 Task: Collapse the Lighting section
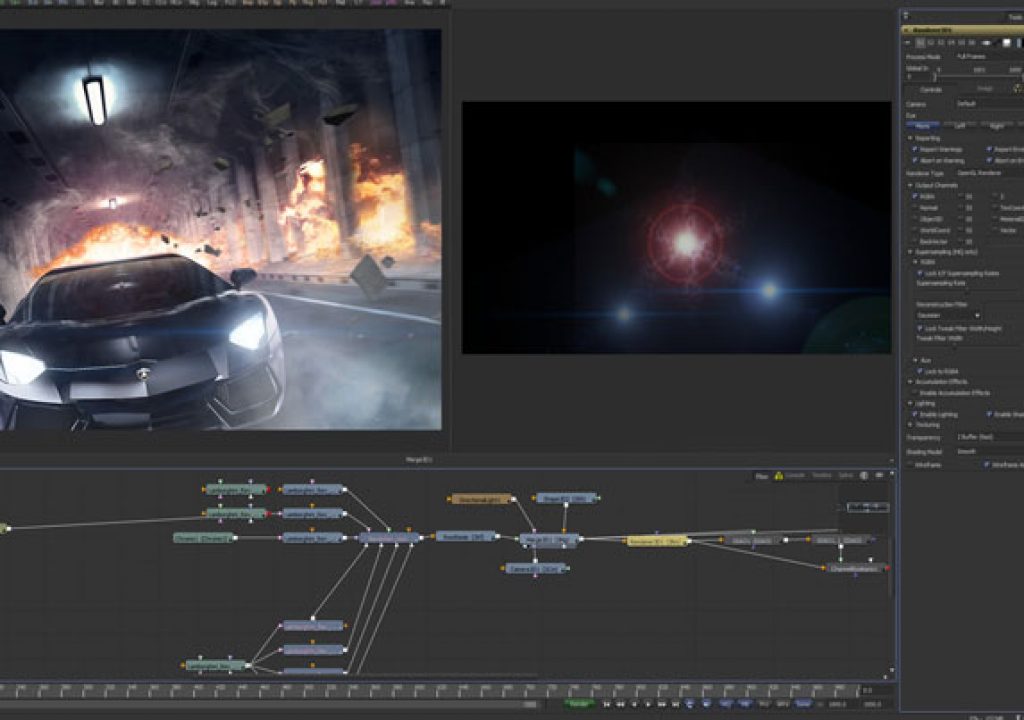tap(910, 403)
